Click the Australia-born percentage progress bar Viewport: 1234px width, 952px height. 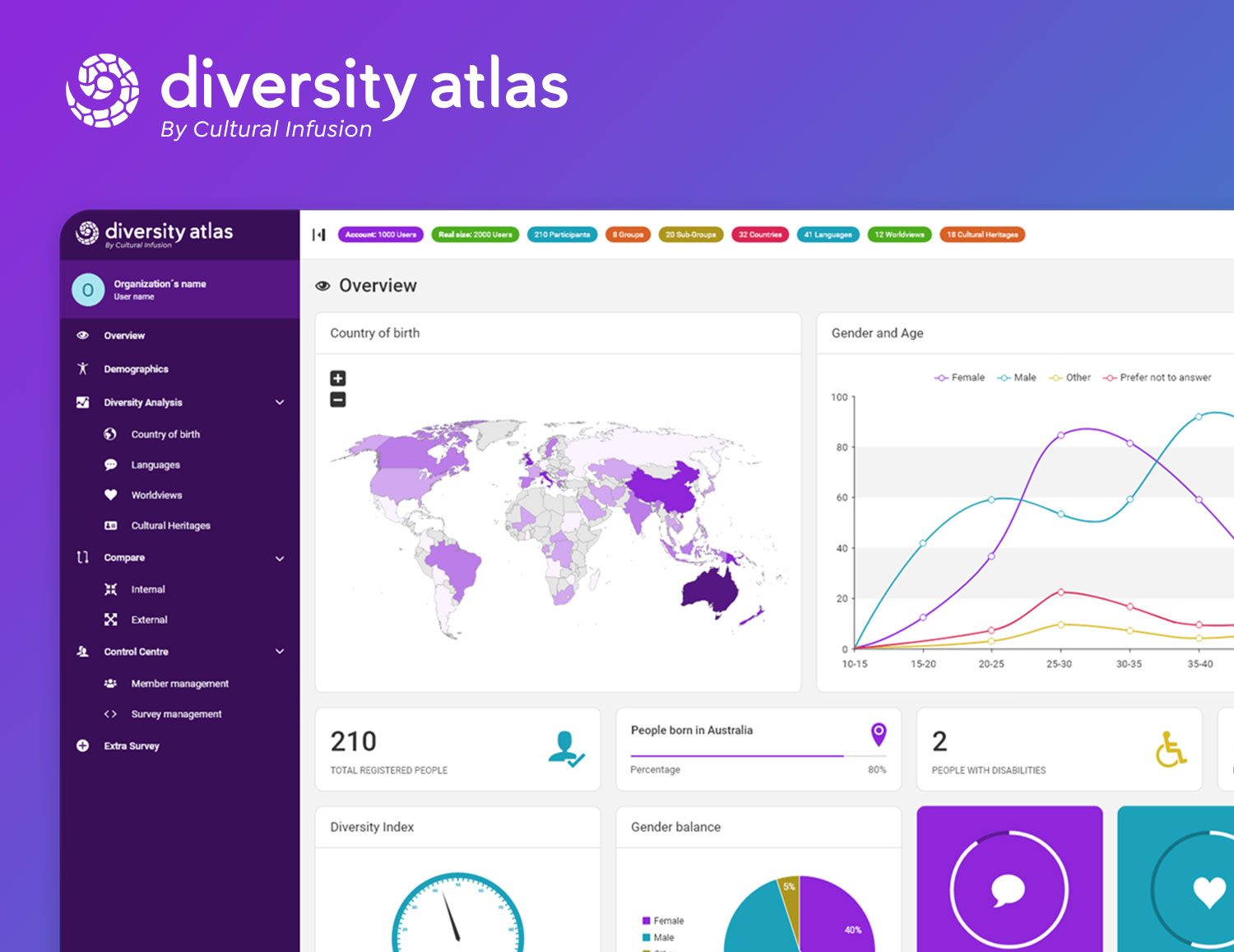(758, 755)
